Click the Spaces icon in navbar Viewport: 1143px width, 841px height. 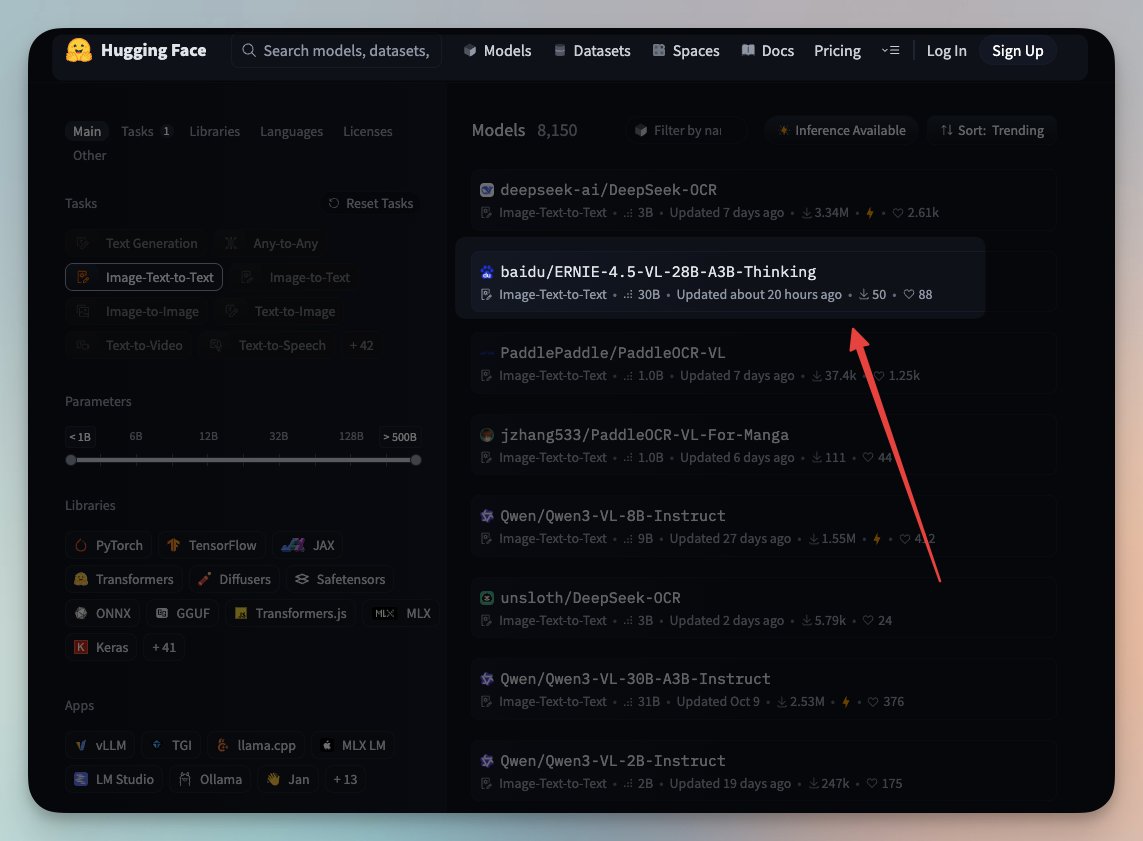point(659,50)
